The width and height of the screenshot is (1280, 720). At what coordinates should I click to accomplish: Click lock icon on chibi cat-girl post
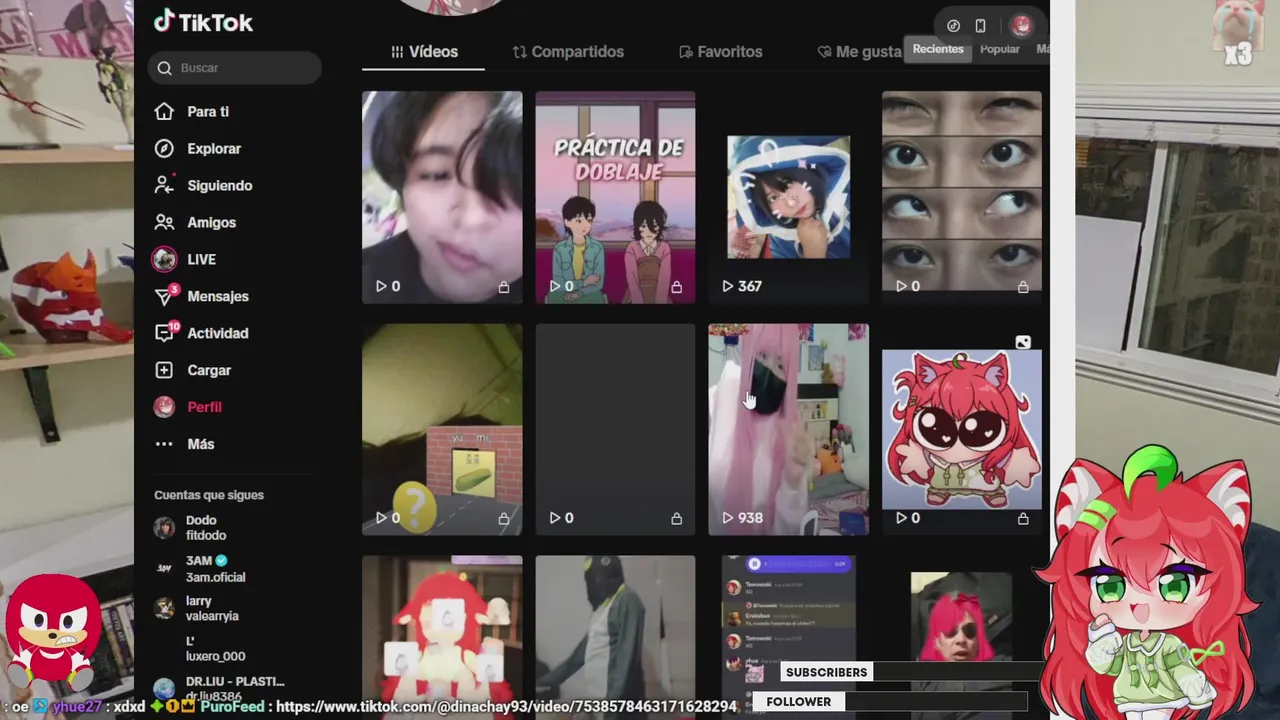pos(1023,519)
